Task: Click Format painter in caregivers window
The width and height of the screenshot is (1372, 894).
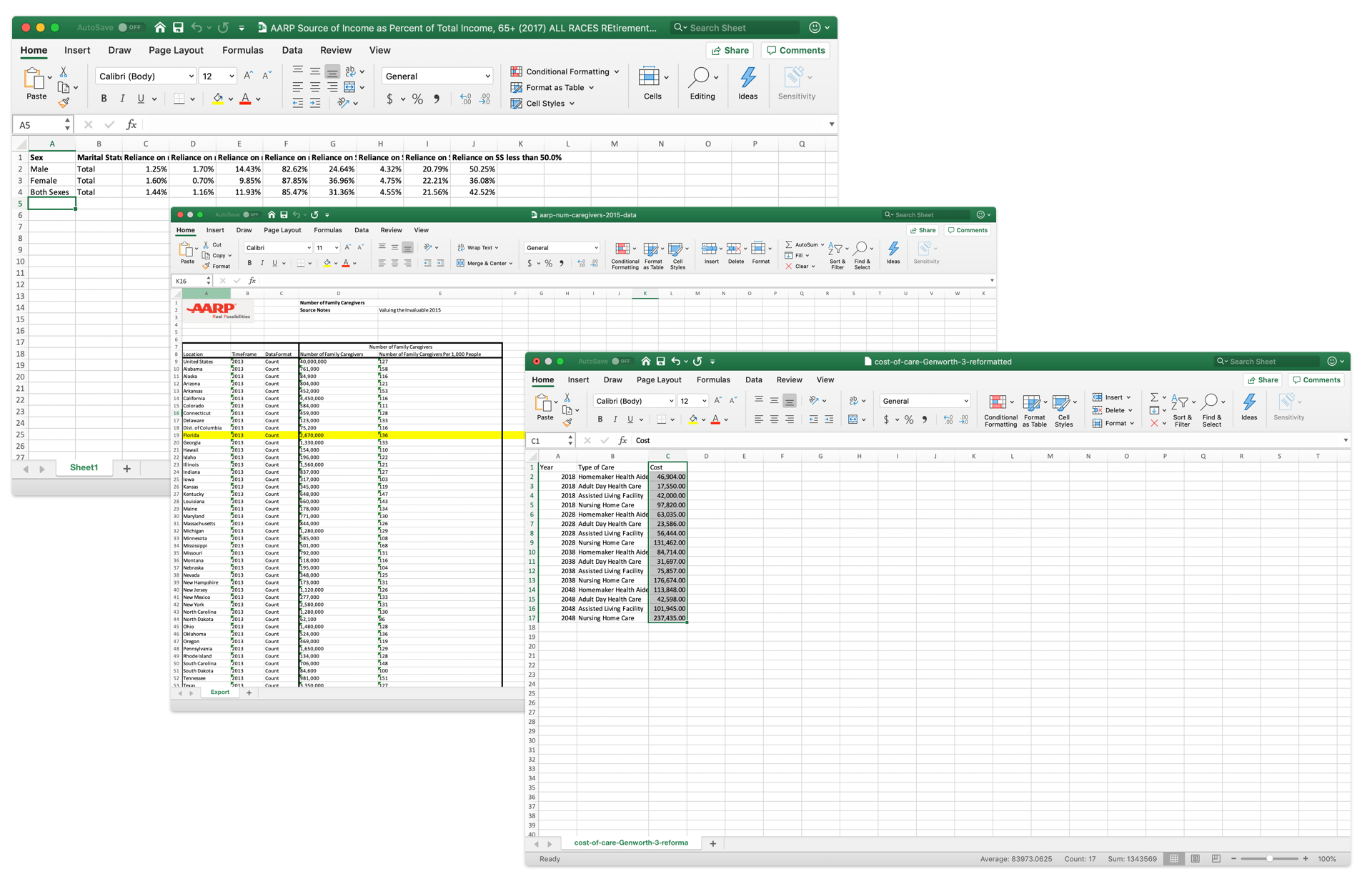Action: click(217, 266)
